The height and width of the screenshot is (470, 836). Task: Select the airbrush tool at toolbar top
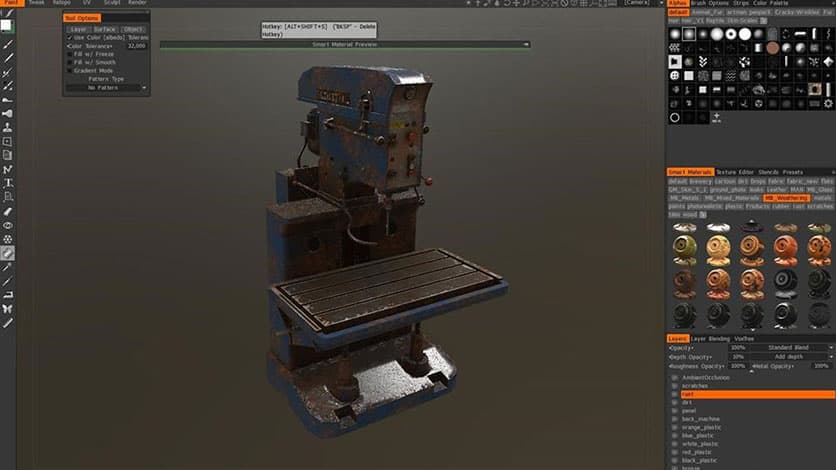8,45
